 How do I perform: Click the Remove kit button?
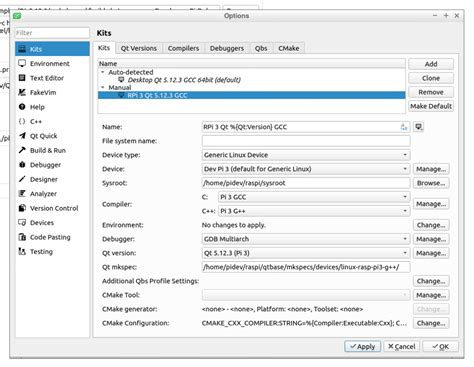pyautogui.click(x=431, y=92)
